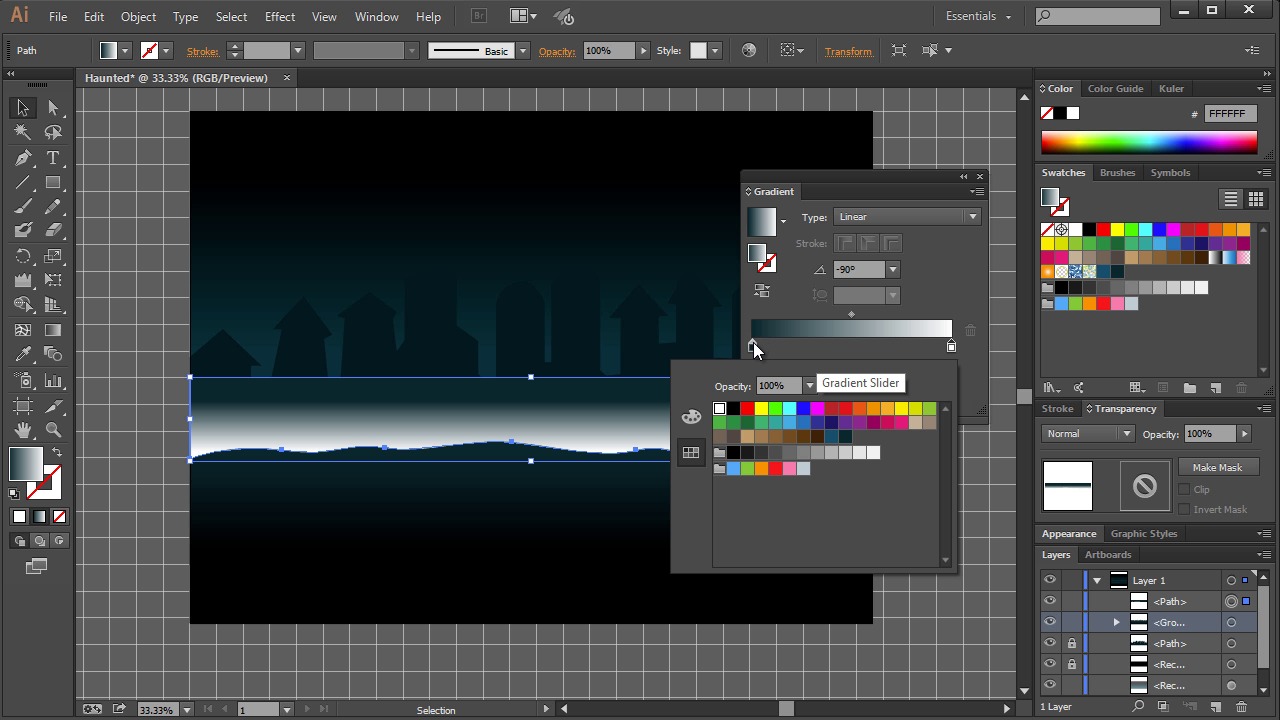Click the Reverse Gradient icon

(762, 291)
